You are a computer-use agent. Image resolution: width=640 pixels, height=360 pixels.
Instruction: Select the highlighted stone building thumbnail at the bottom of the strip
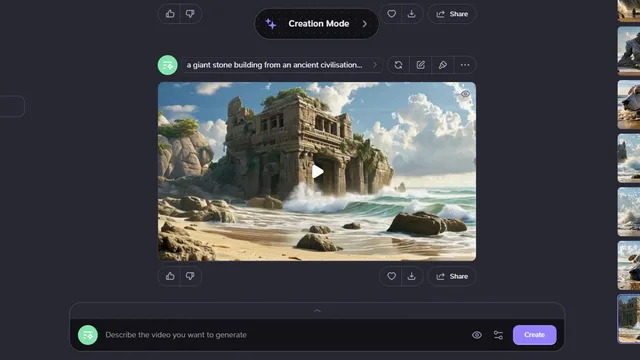629,319
